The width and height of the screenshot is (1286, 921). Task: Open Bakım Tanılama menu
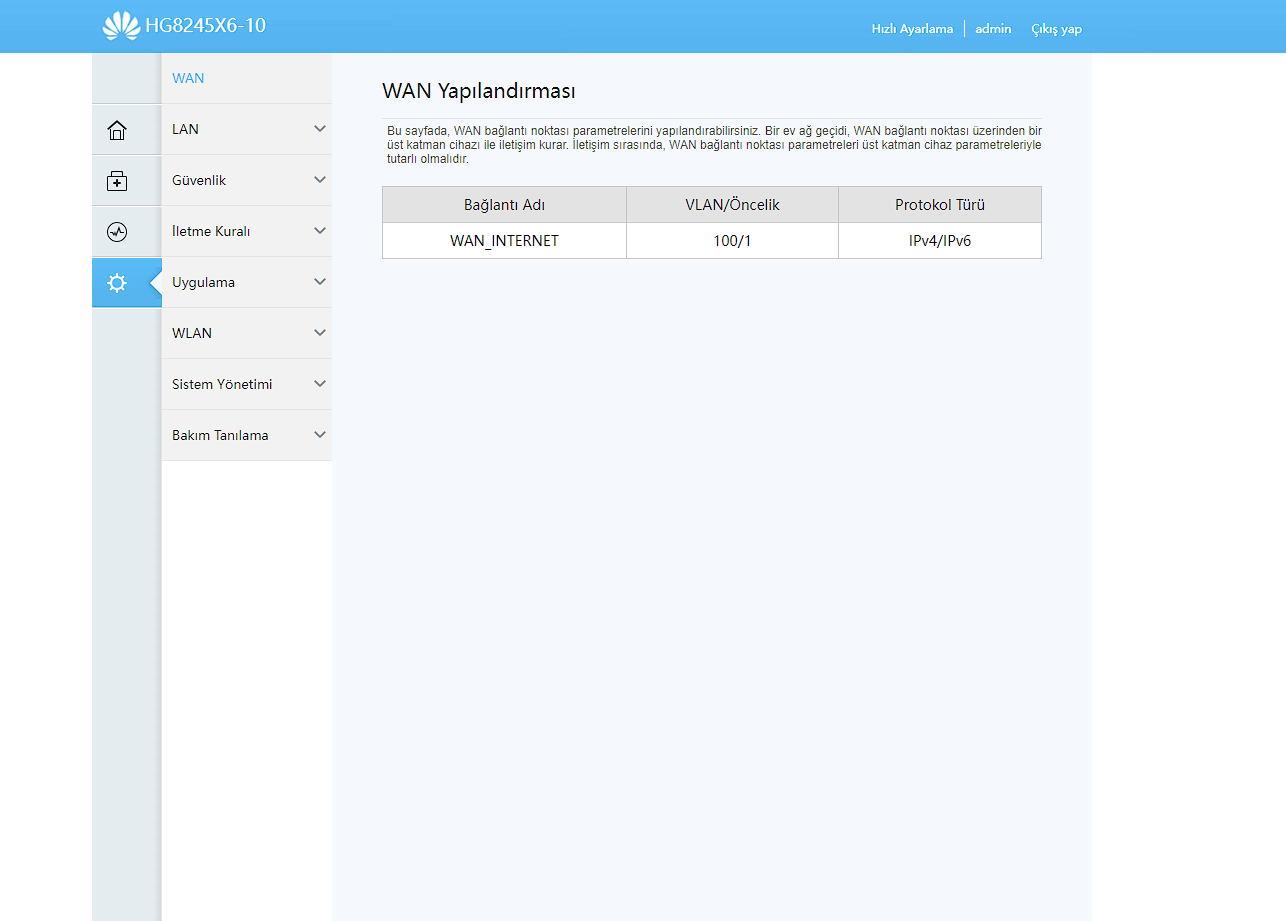tap(220, 435)
